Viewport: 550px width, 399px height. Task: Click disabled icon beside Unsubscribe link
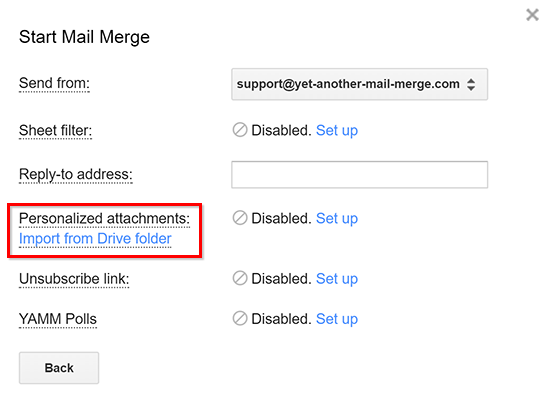(x=240, y=278)
